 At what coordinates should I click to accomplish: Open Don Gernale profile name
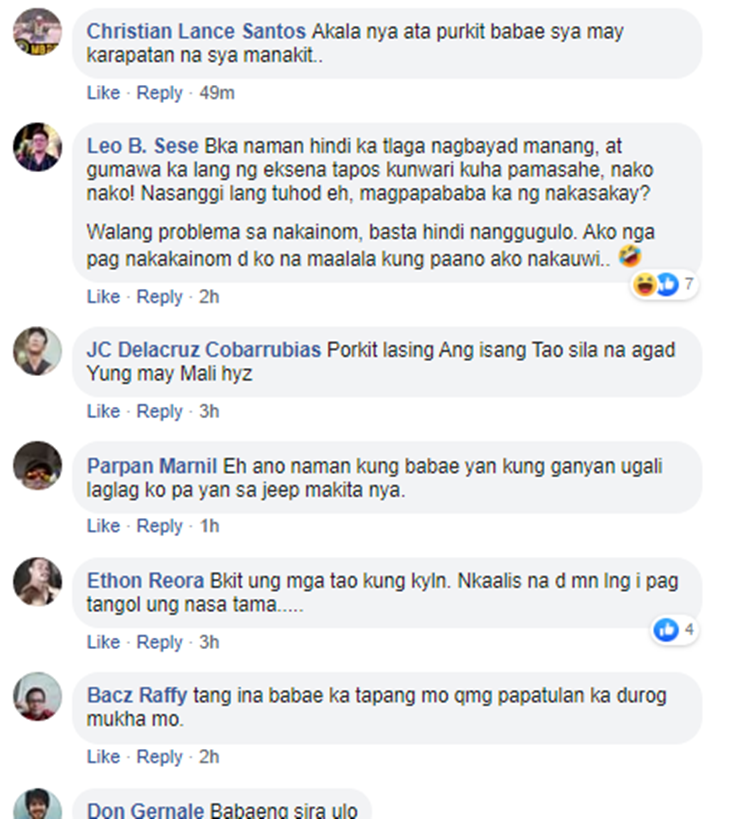145,810
